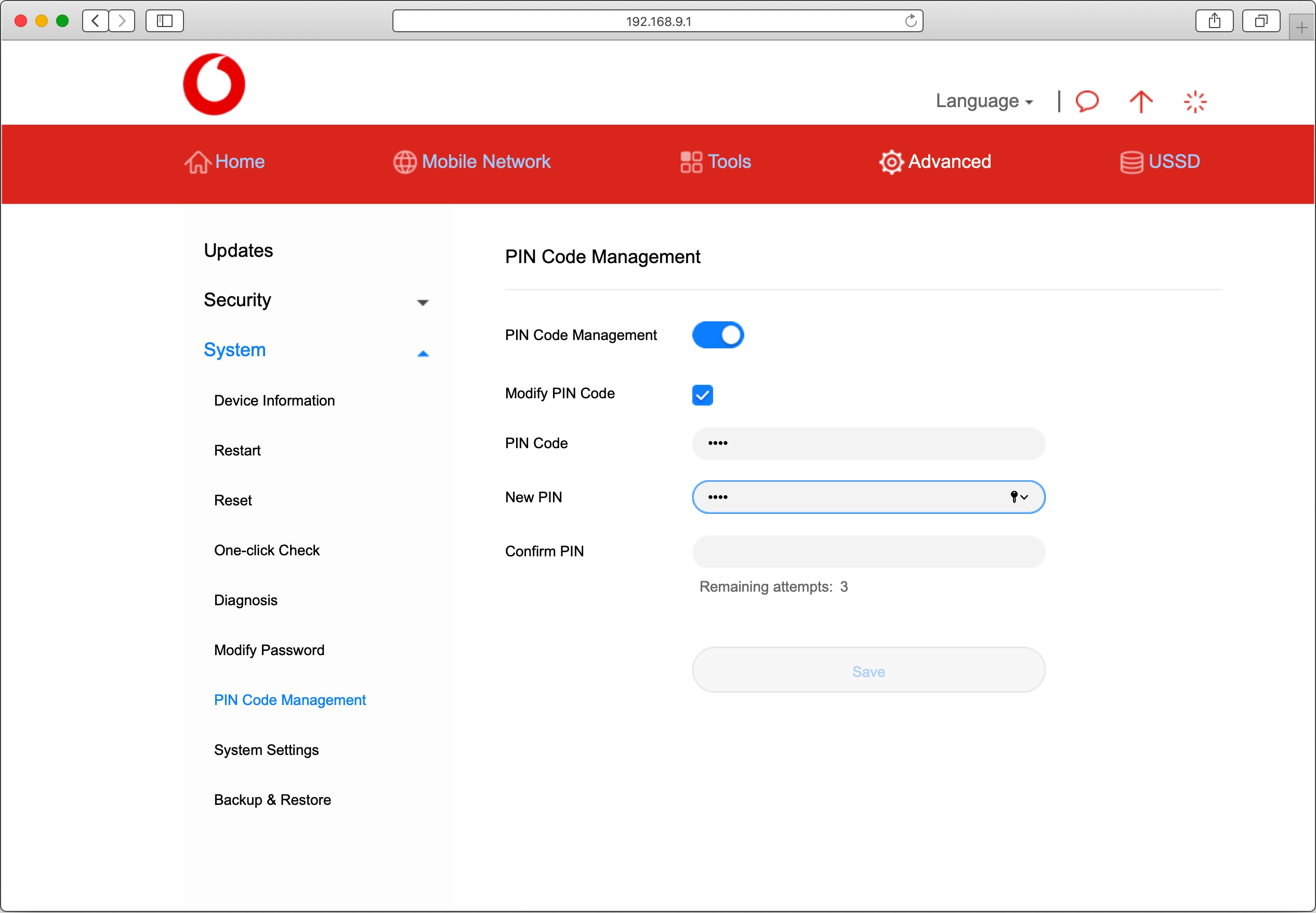Reload the page in Safari address bar
Screen dimensions: 1316x913
[x=911, y=21]
